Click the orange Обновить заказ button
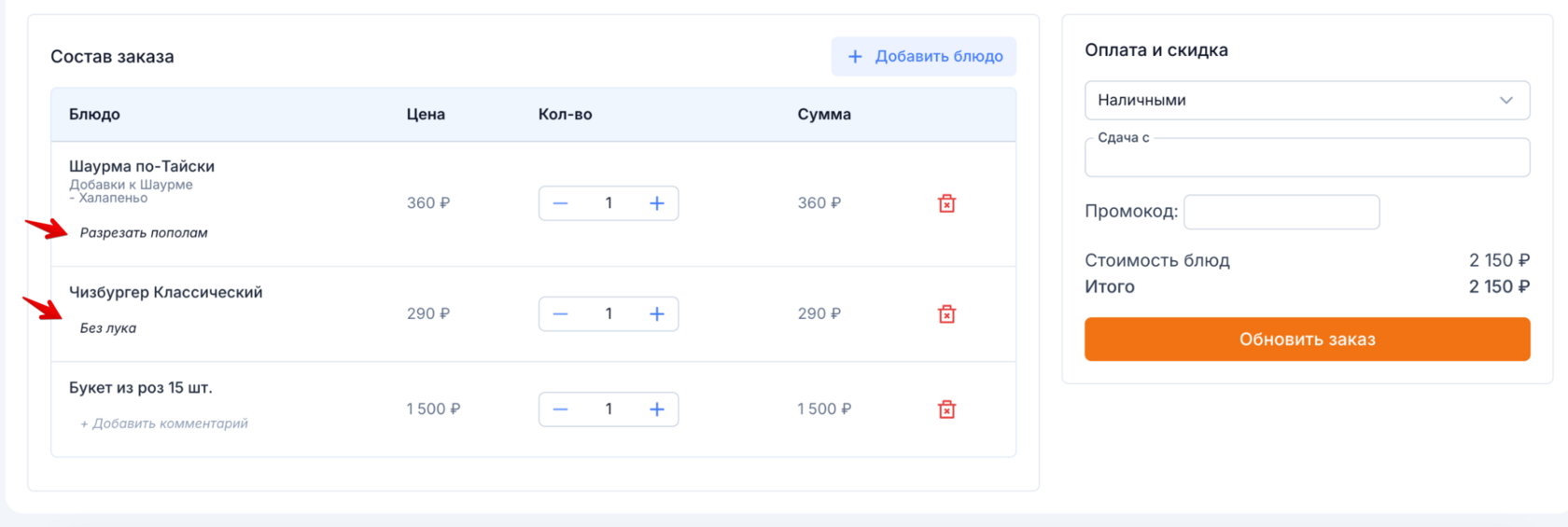This screenshot has height=527, width=1568. click(x=1307, y=340)
